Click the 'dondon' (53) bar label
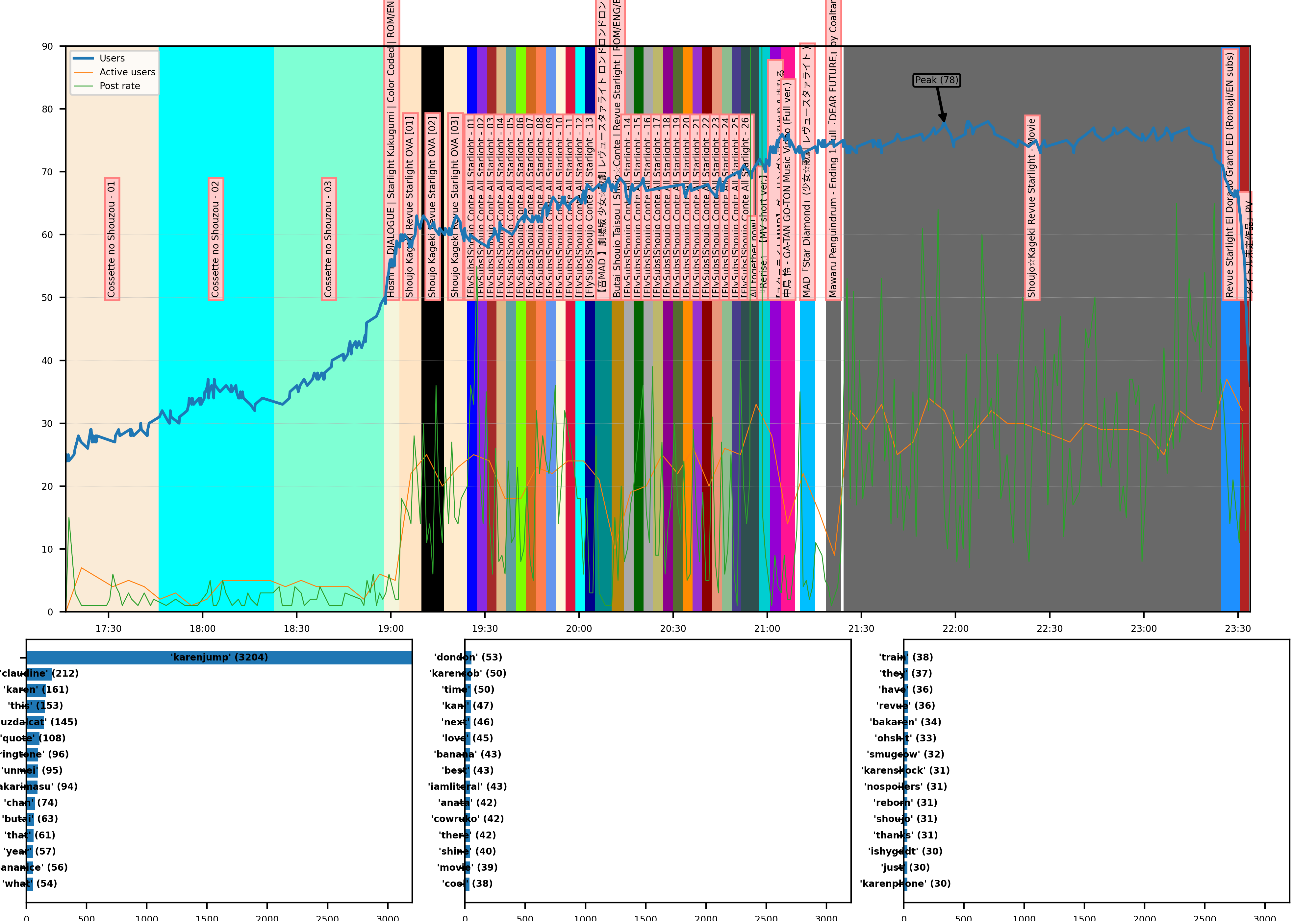The width and height of the screenshot is (1316, 921). tap(468, 658)
